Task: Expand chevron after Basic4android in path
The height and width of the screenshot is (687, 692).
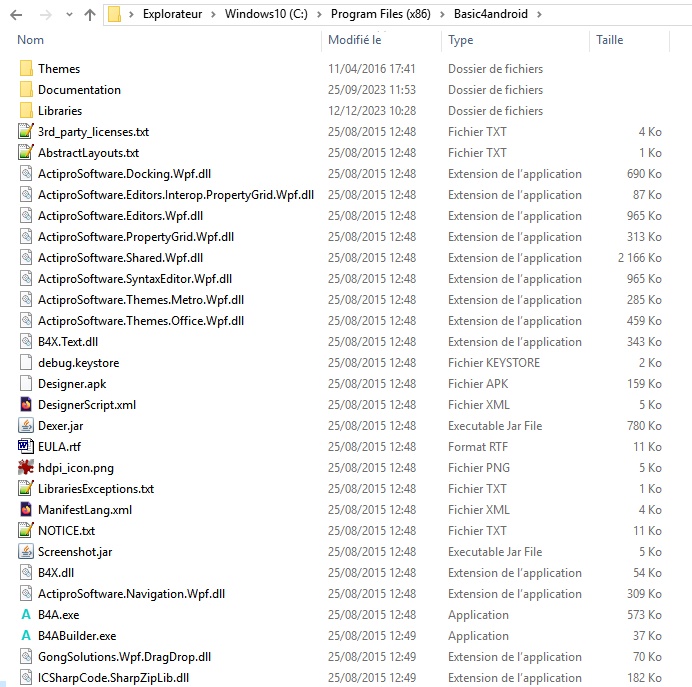Action: tap(539, 15)
